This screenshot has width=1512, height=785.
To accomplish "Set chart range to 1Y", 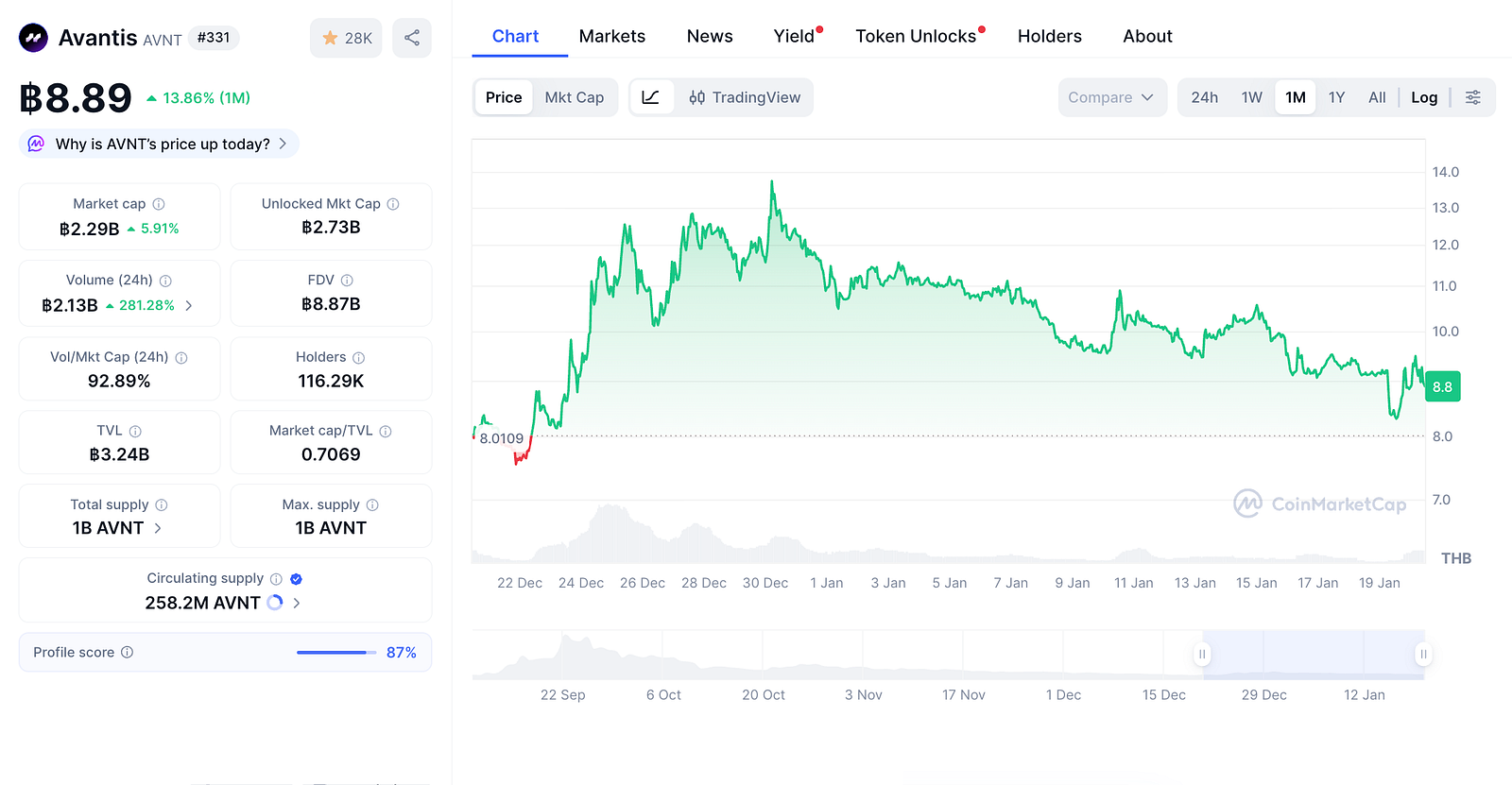I will 1336,97.
